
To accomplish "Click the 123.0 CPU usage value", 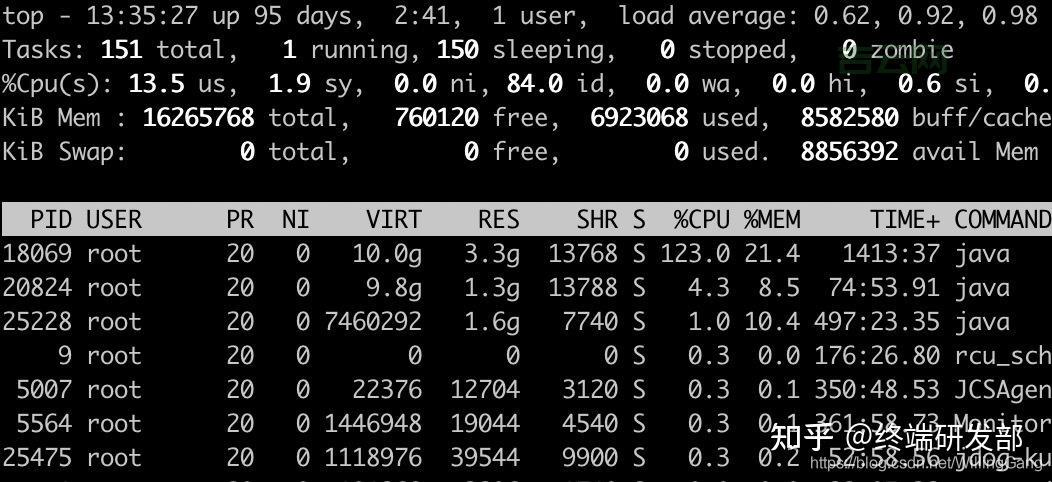I will pyautogui.click(x=694, y=254).
